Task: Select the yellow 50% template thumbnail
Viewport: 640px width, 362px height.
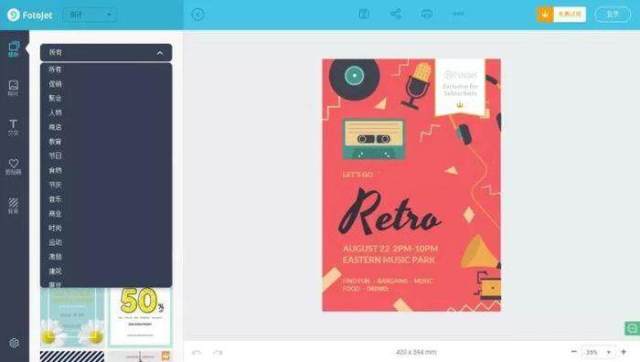Action: [x=140, y=318]
